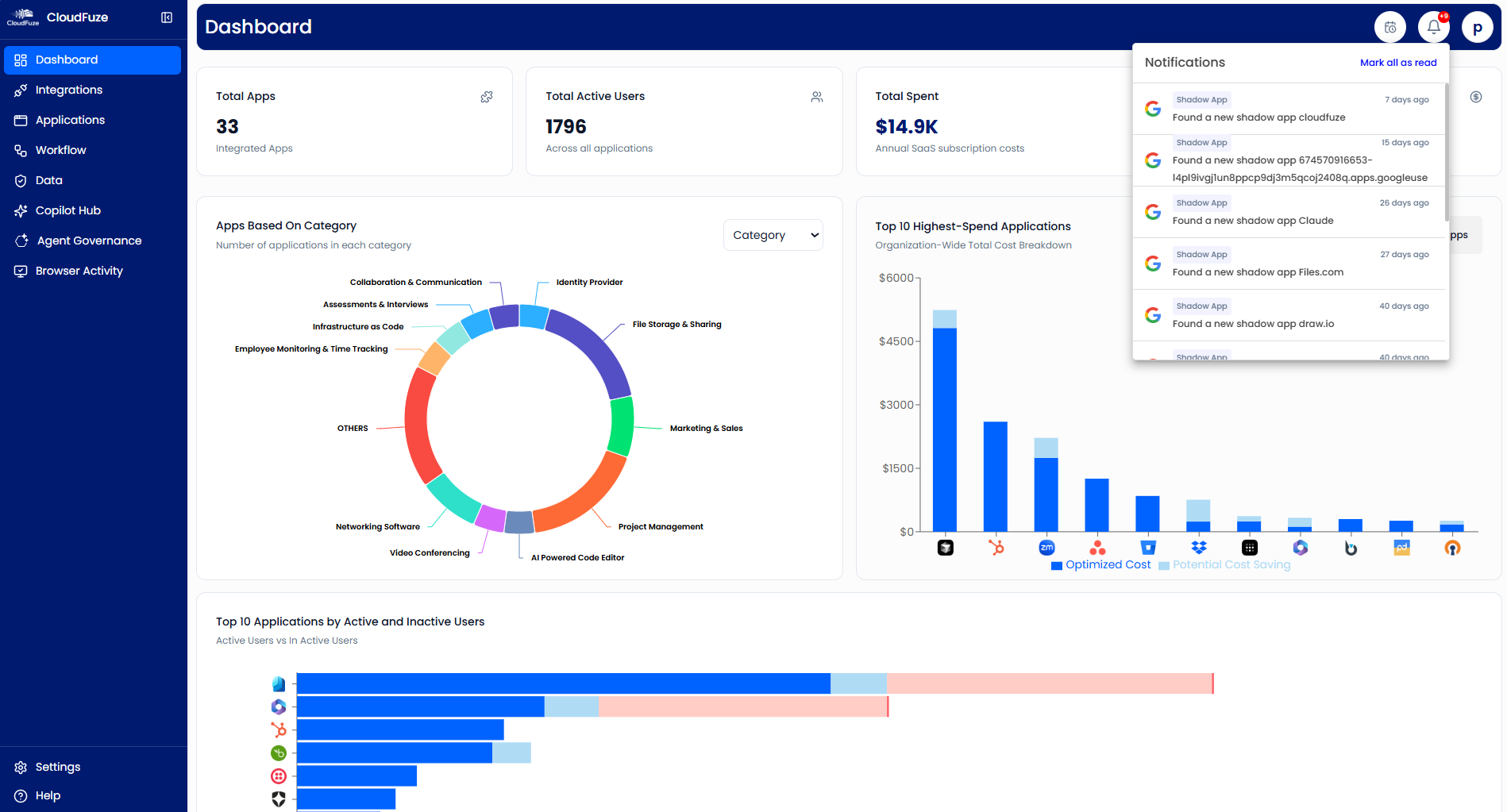1507x812 pixels.
Task: Click the notification bell icon
Action: pyautogui.click(x=1434, y=28)
